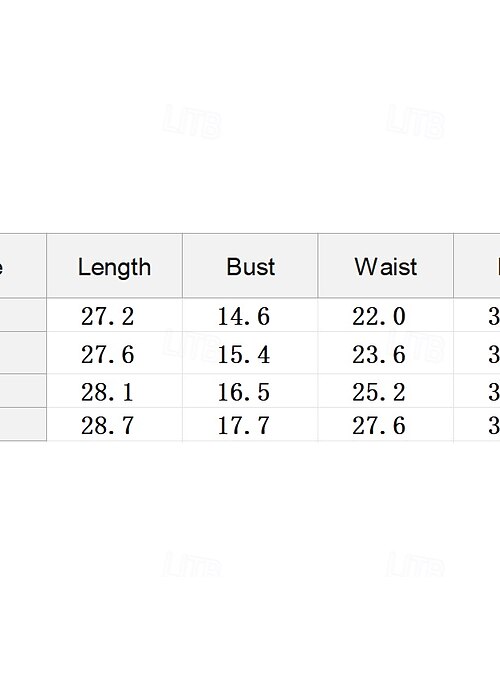Image resolution: width=500 pixels, height=675 pixels.
Task: Click the Length cell showing 28.1
Action: click(x=115, y=390)
